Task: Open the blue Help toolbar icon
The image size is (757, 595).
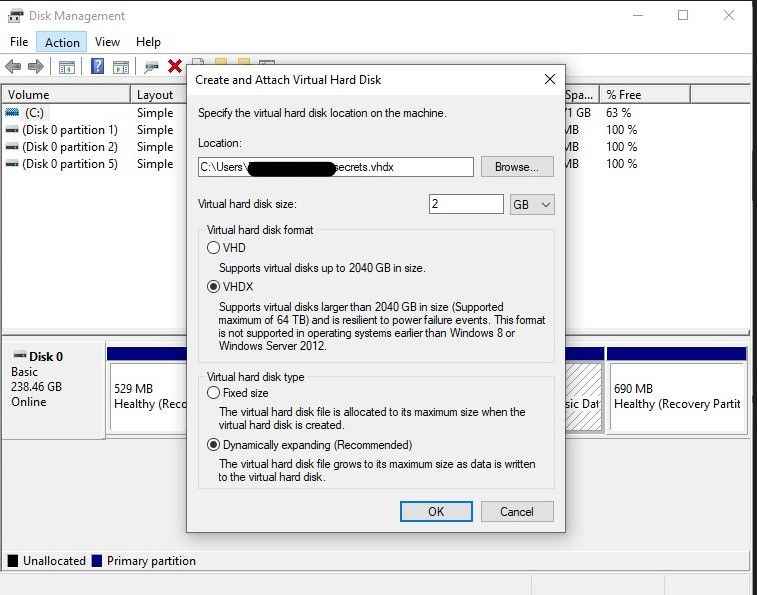Action: [x=98, y=66]
